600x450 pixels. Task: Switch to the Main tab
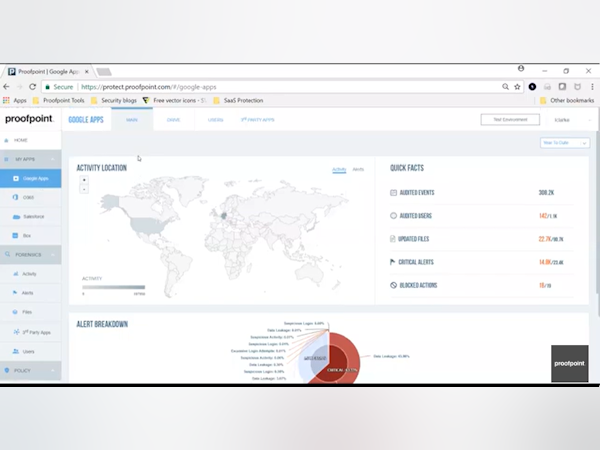coord(132,120)
